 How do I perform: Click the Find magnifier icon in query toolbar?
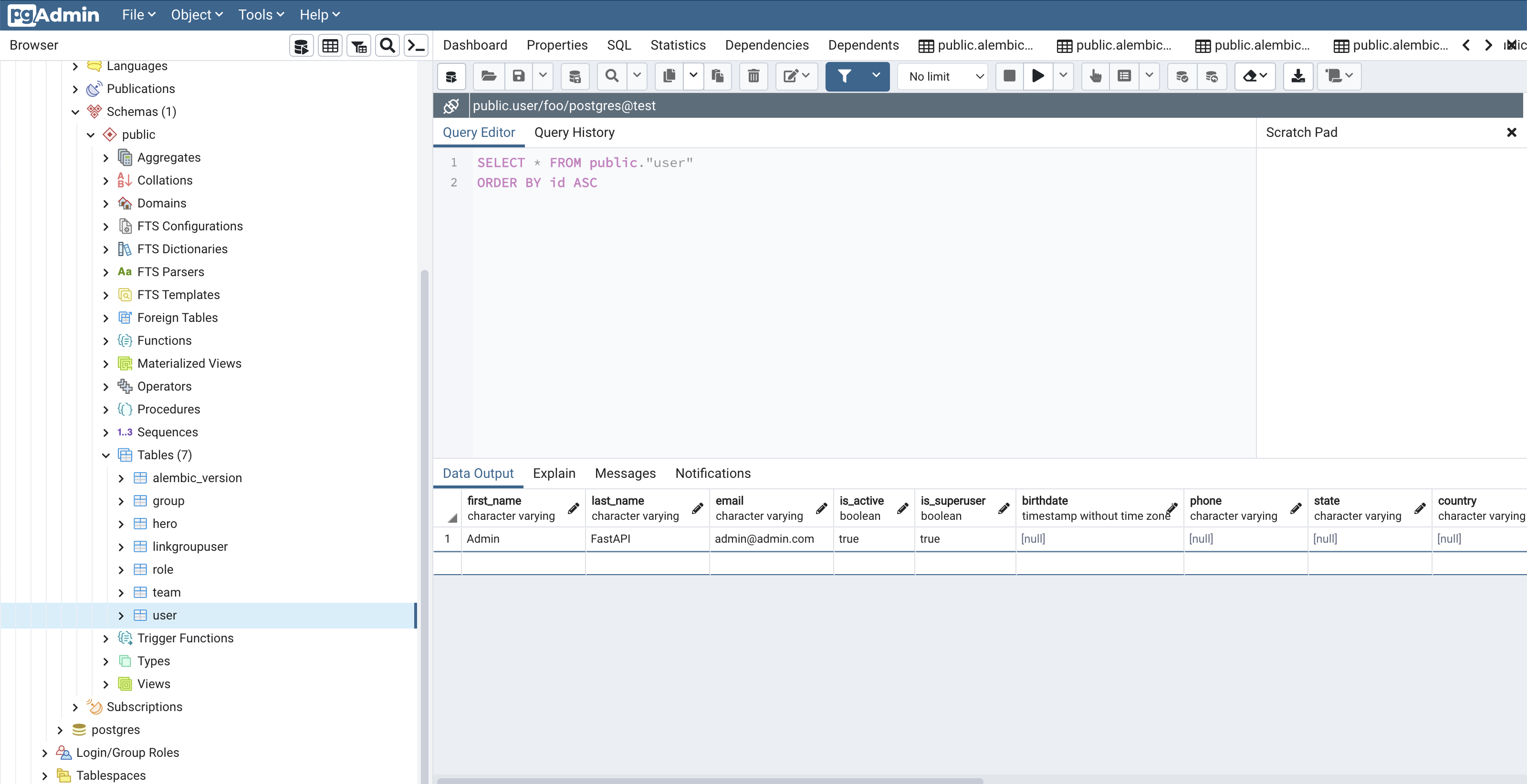coord(612,76)
